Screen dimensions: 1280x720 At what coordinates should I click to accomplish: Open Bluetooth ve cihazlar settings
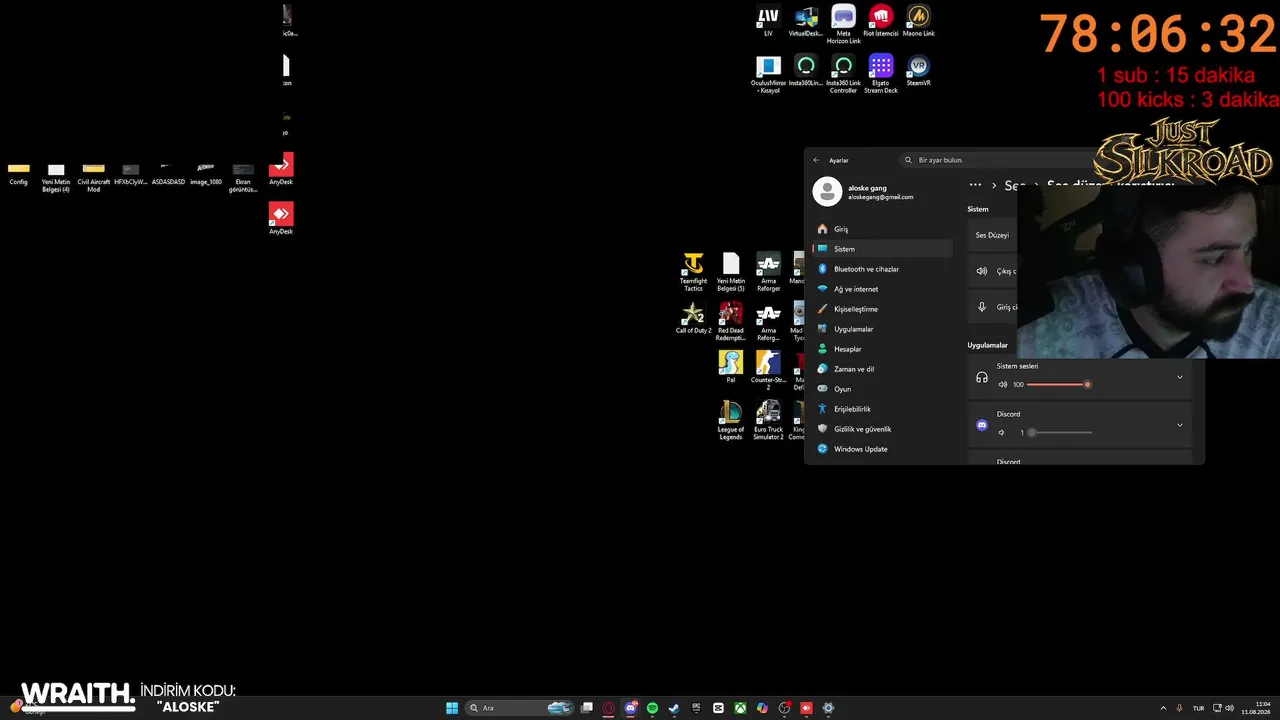pyautogui.click(x=884, y=269)
